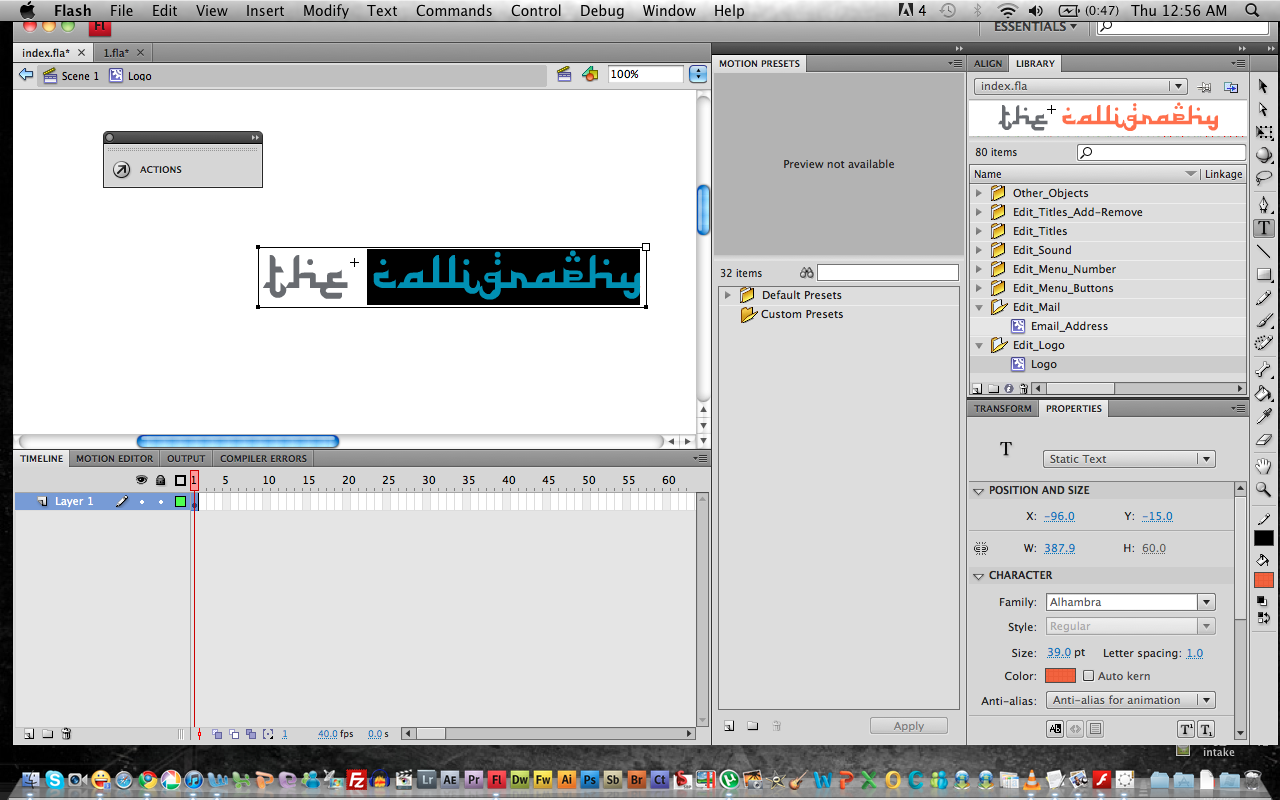The height and width of the screenshot is (800, 1280).
Task: Activate the Zoom tool in the toolbar
Action: (1264, 488)
